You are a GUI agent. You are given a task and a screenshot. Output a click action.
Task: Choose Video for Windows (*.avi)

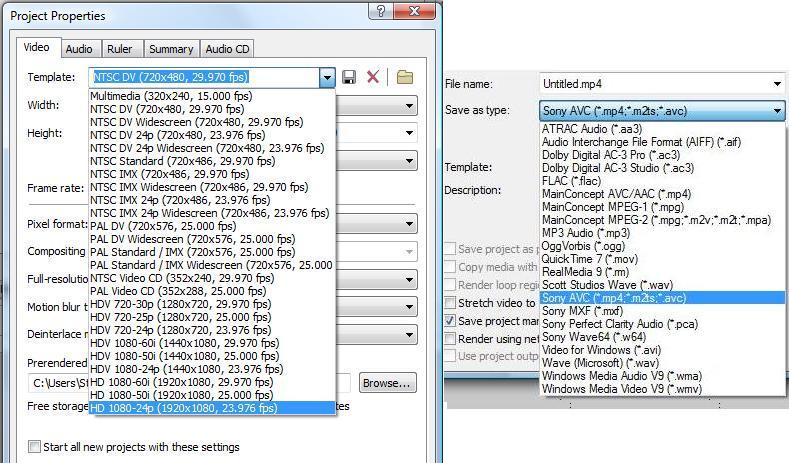tap(662, 350)
